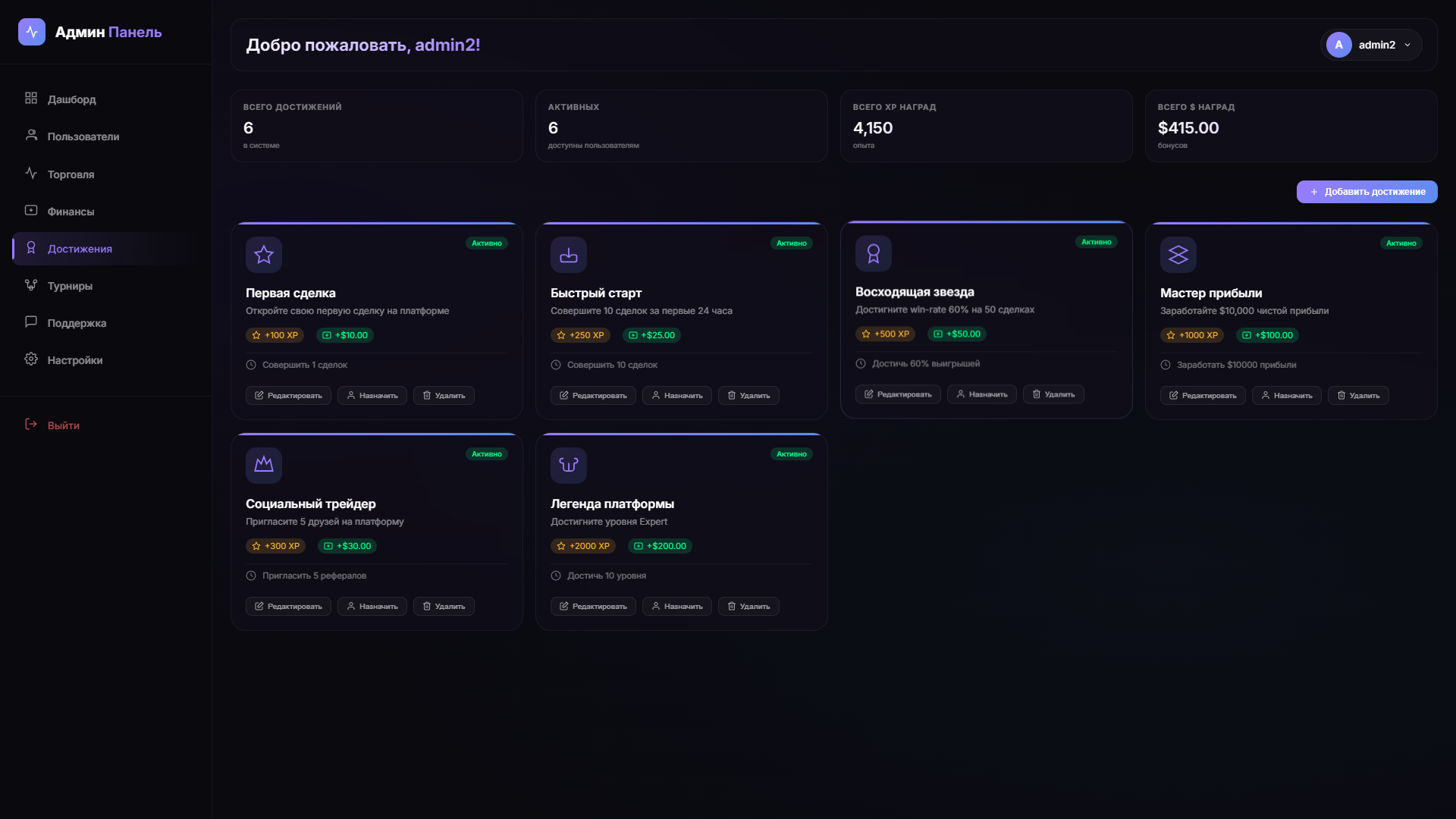Select Достижения in the sidebar
This screenshot has width=1456, height=819.
[x=106, y=249]
